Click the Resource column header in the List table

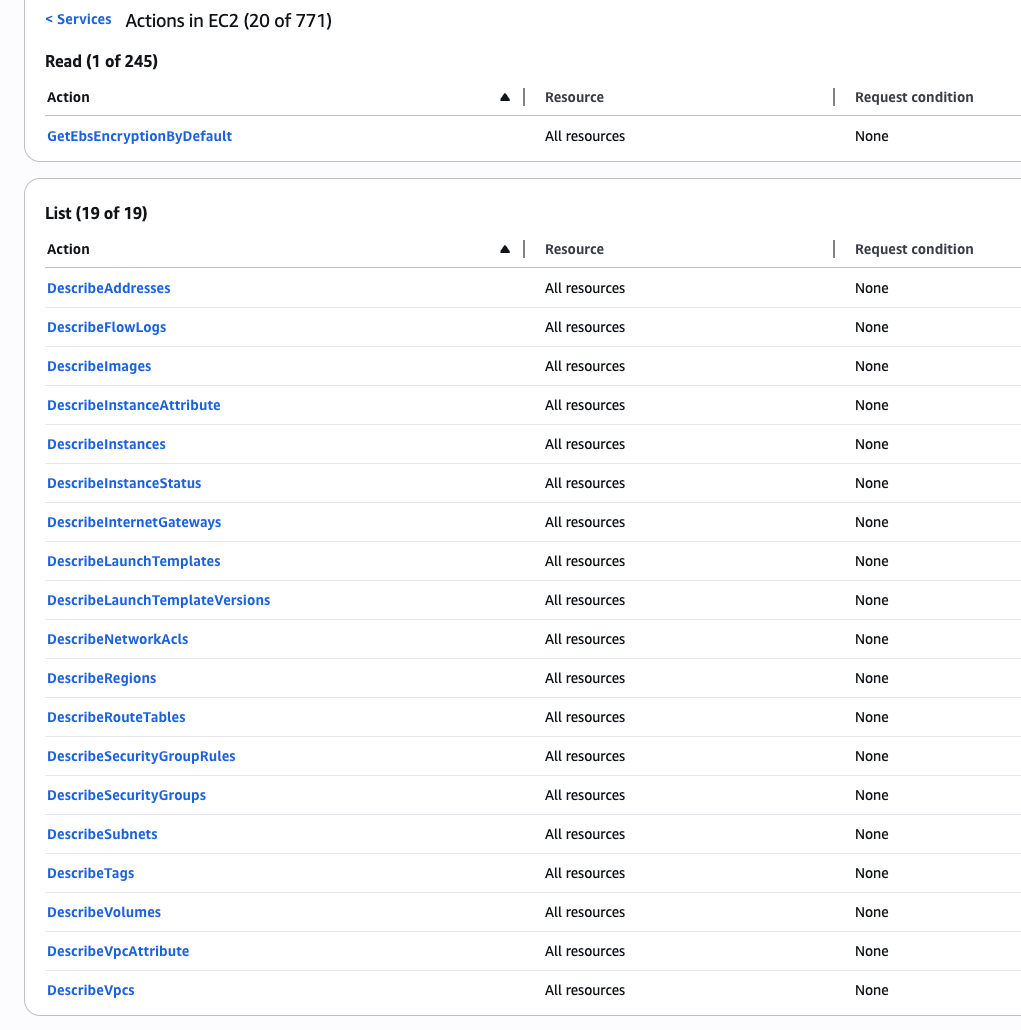(574, 248)
